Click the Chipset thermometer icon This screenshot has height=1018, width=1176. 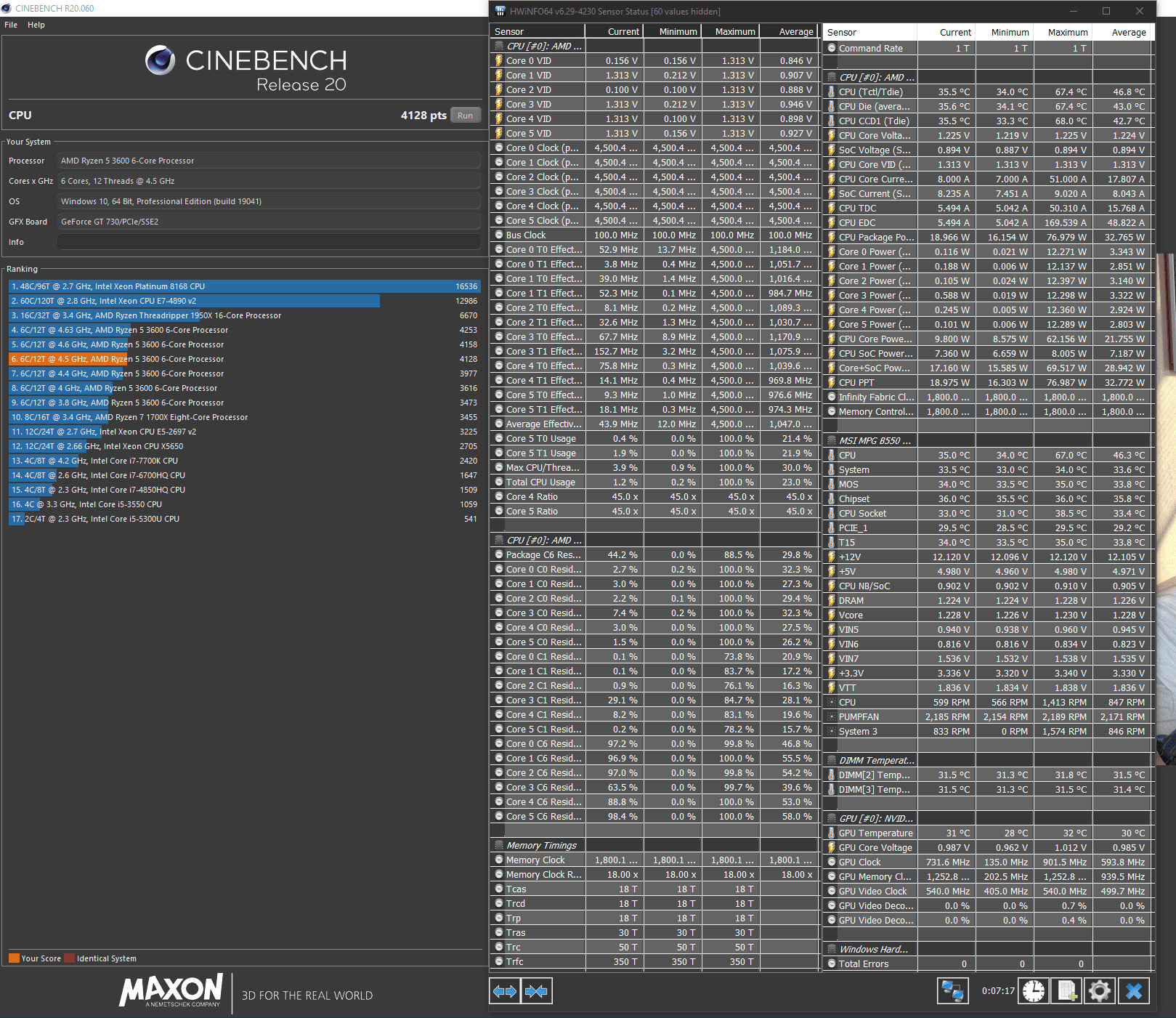pos(832,499)
